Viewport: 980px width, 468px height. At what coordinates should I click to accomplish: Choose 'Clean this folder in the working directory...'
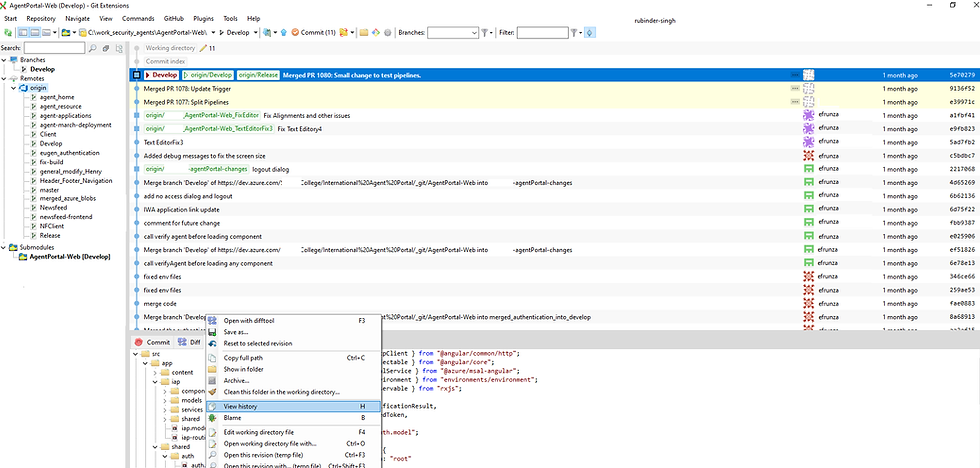293,392
